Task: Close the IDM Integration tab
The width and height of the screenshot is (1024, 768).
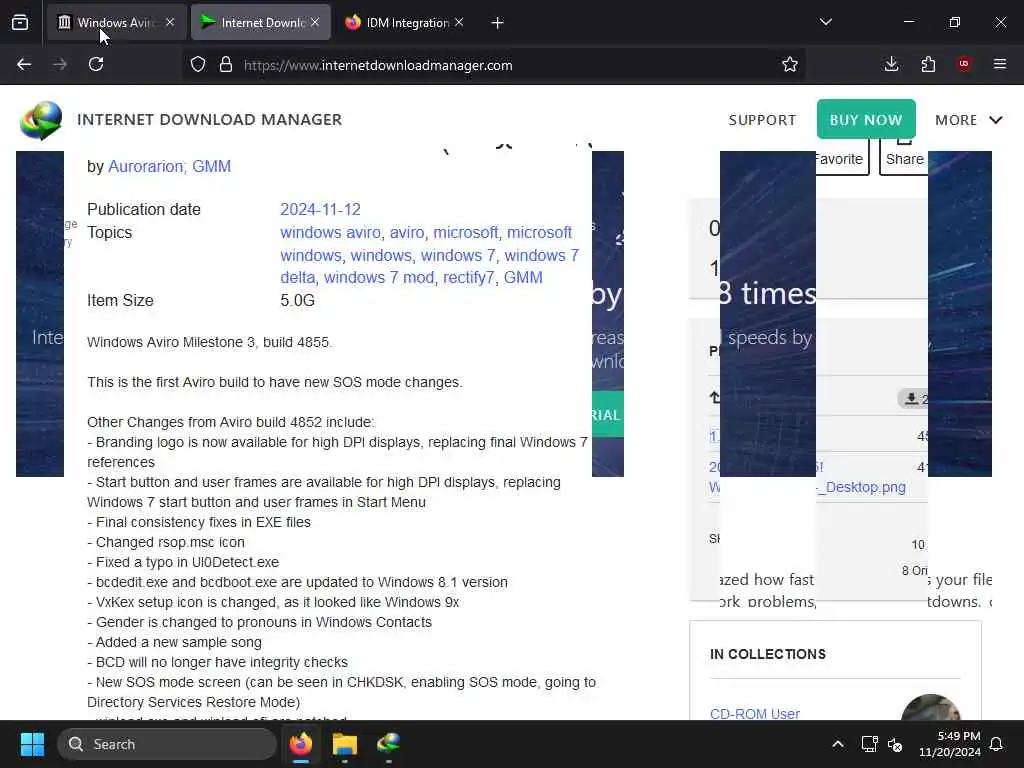Action: 459,22
